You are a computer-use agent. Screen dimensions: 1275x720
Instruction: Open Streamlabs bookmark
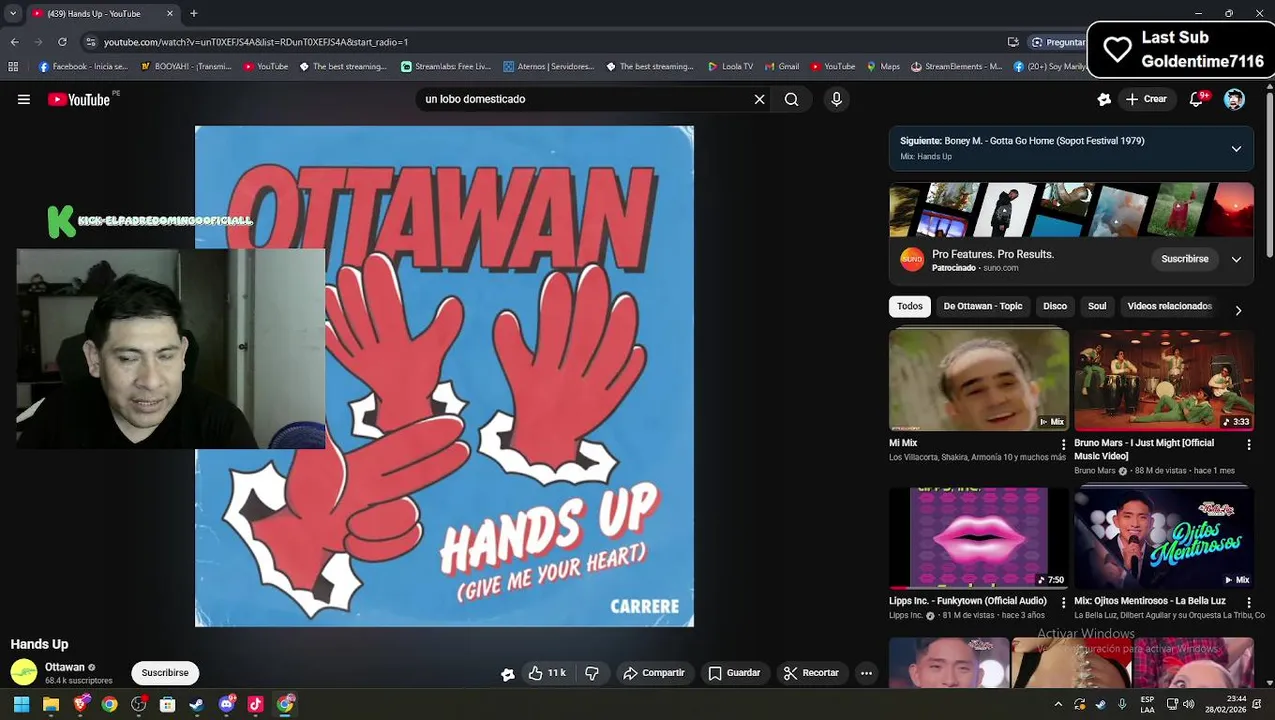[446, 67]
